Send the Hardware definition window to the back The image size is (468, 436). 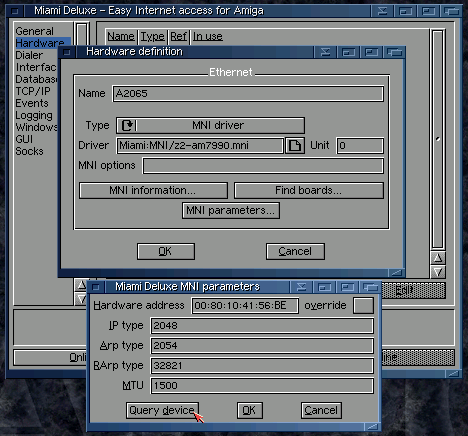pyautogui.click(x=394, y=52)
